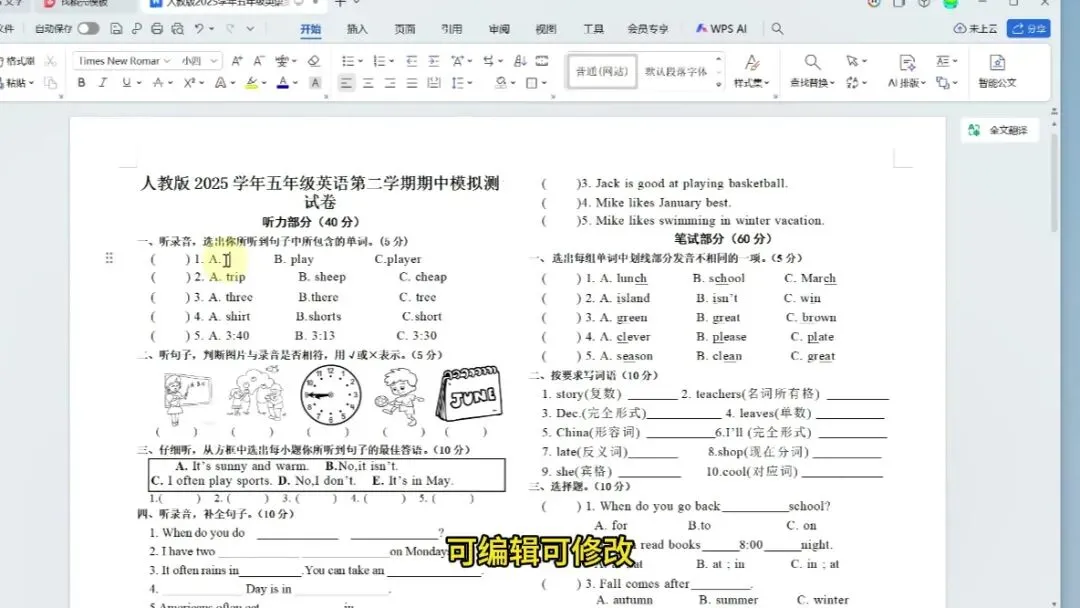Select justify paragraph alignment
Screen dimensions: 1080x608
click(x=412, y=83)
